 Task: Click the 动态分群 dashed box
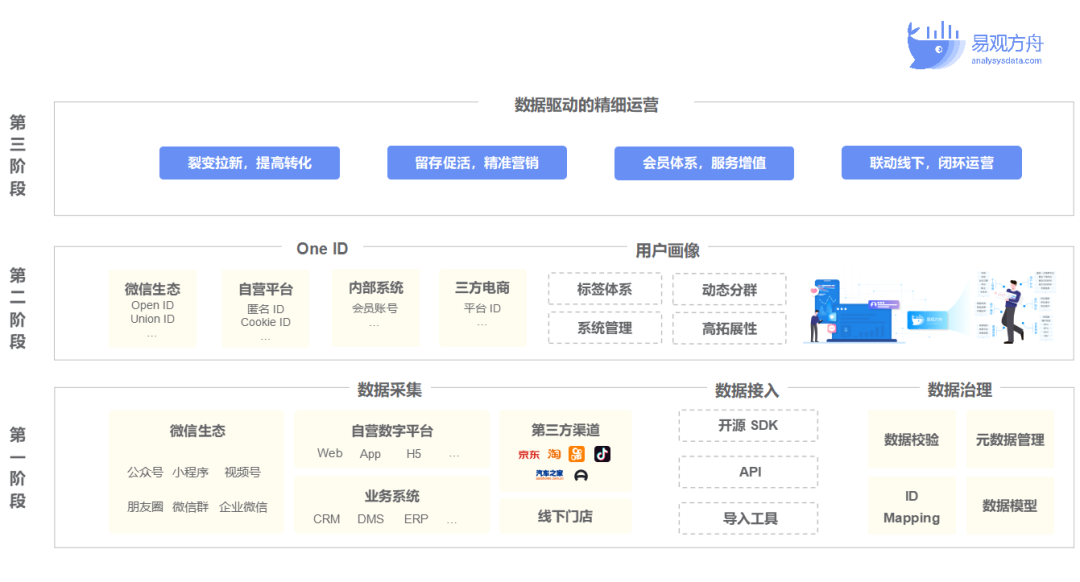[x=729, y=290]
